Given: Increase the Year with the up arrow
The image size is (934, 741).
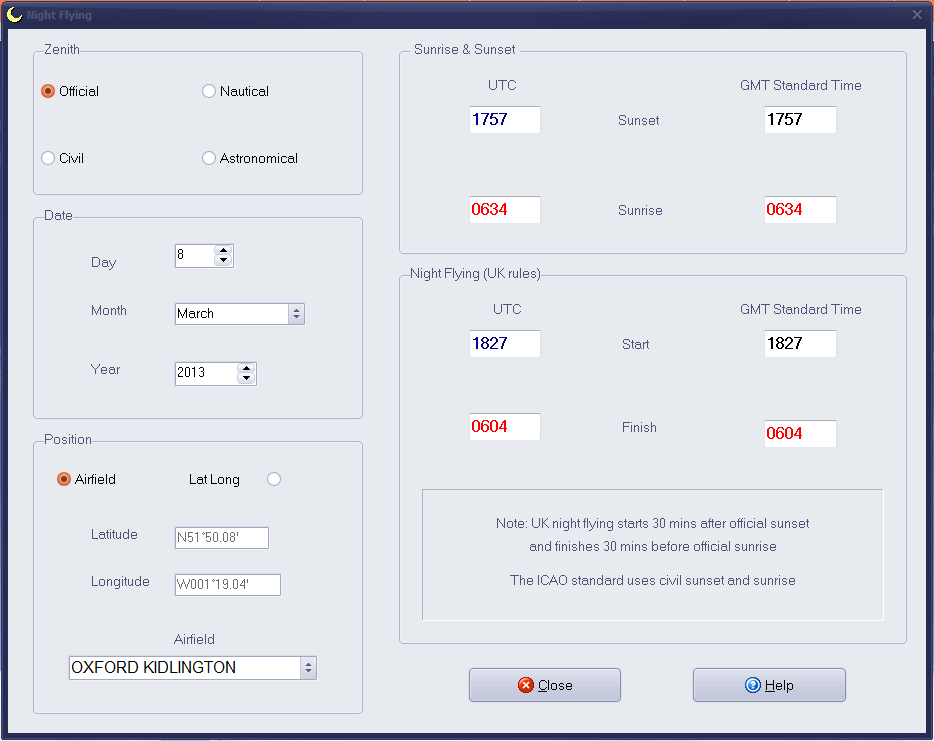Looking at the screenshot, I should click(246, 369).
